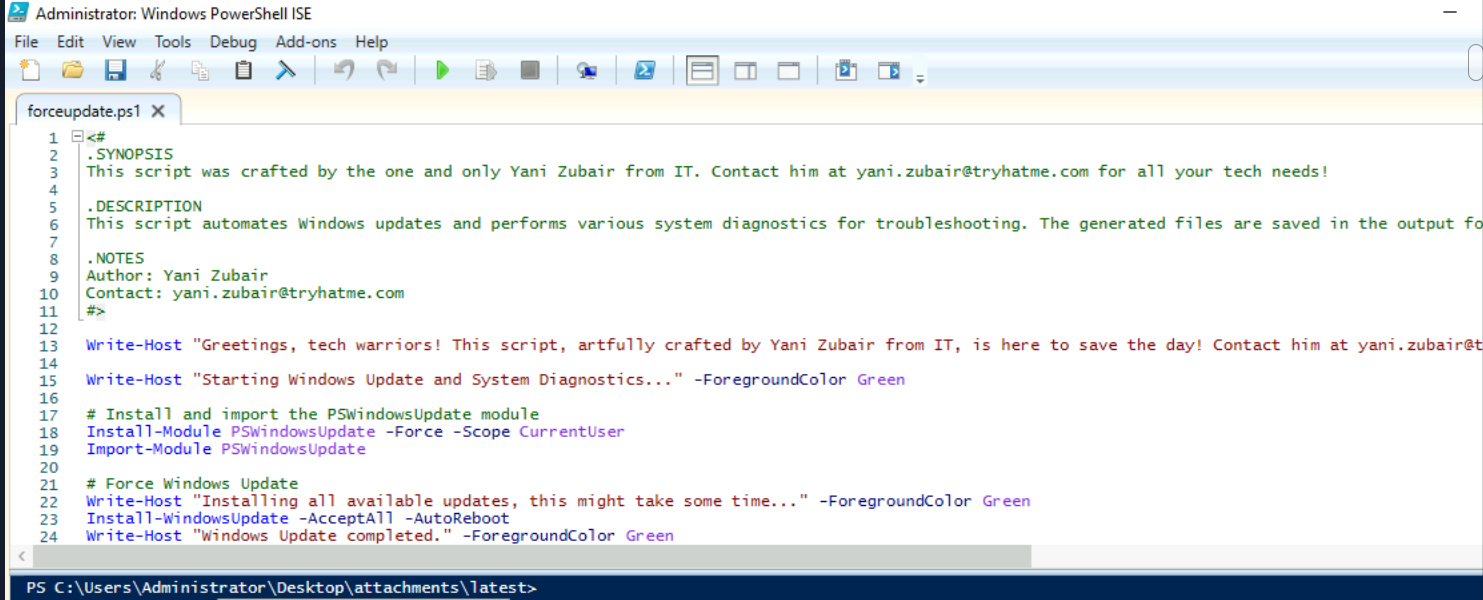Toggle script pane to right layout
The width and height of the screenshot is (1483, 600).
pos(744,70)
